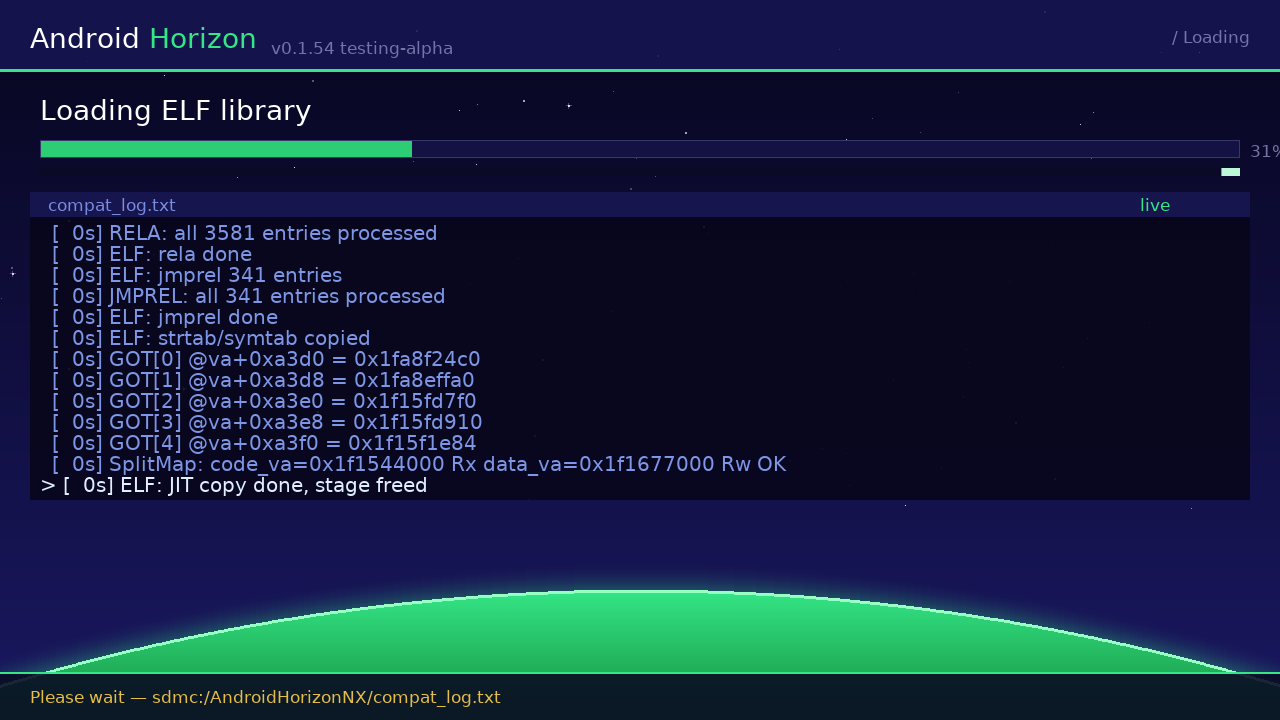This screenshot has width=1280, height=720.
Task: Click the GOT[4] address log entry
Action: 264,443
